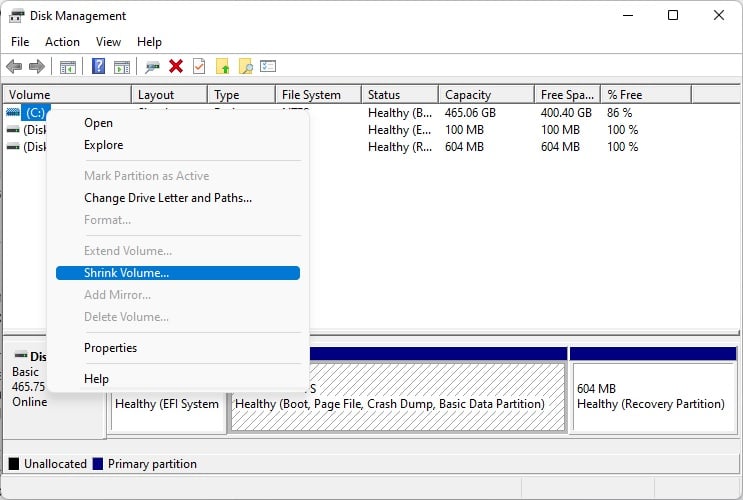Click the checklist settings toolbar icon
Image resolution: width=743 pixels, height=500 pixels.
pyautogui.click(x=268, y=66)
